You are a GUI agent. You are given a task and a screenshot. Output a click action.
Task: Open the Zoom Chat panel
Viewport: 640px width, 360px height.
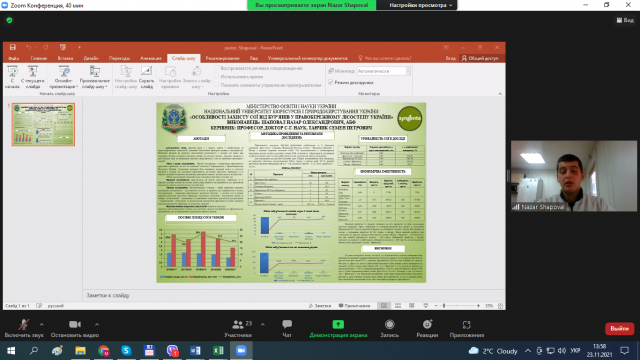[287, 329]
